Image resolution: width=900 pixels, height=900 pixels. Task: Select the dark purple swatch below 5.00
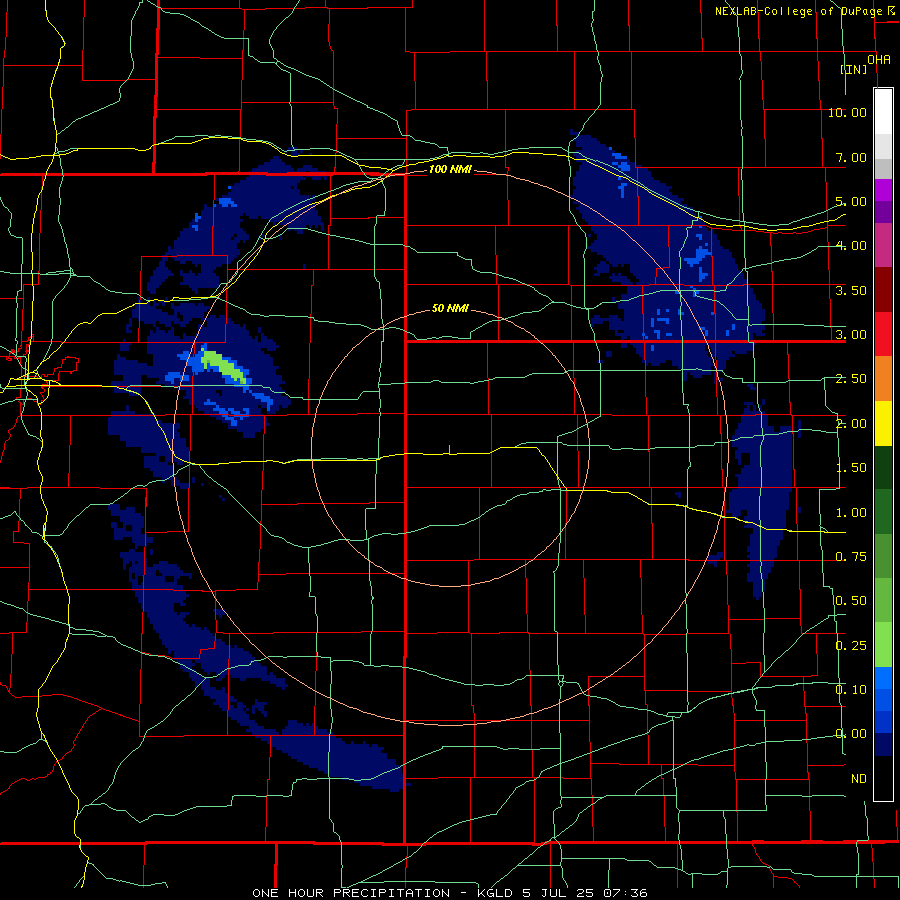coord(883,212)
